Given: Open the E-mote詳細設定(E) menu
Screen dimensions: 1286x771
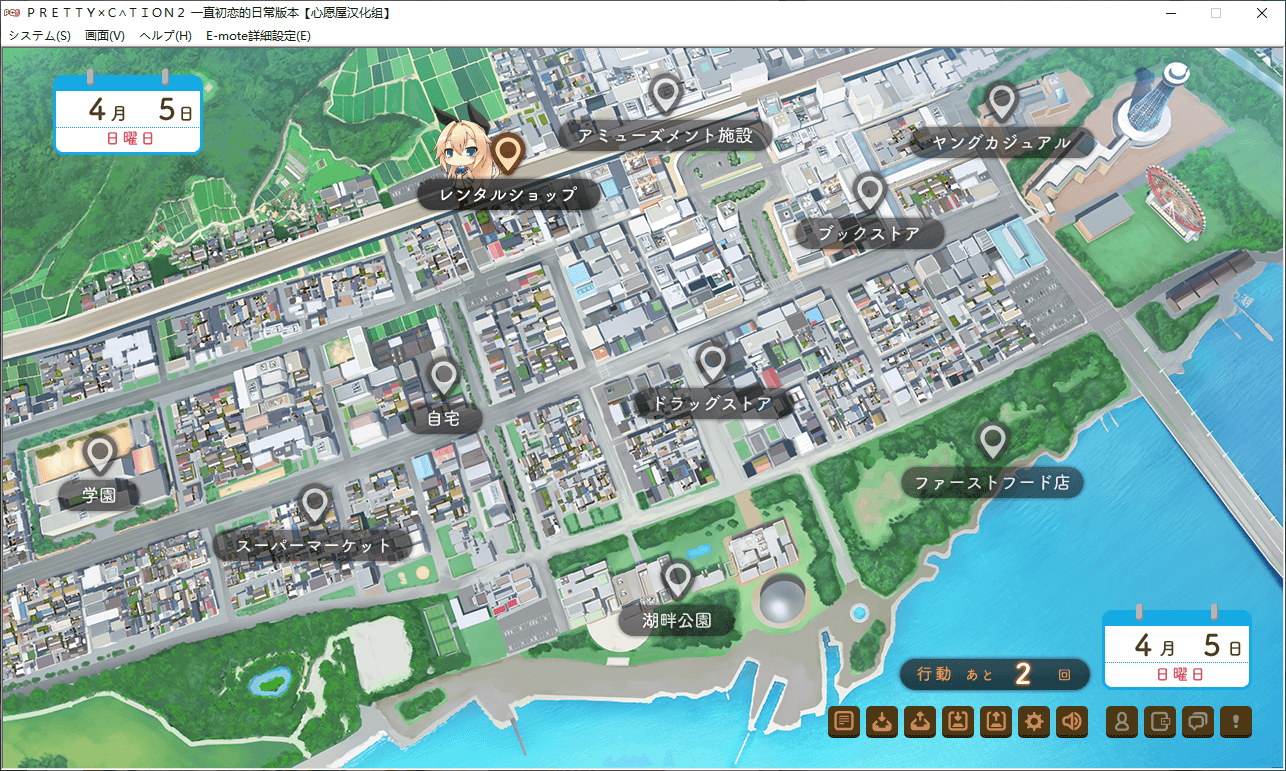Looking at the screenshot, I should click(x=258, y=35).
